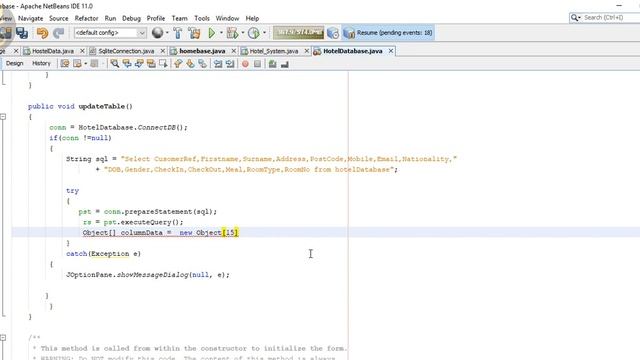Click the profiler snapshot icon beside memory bar
Viewport: 640px width, 360px height.
(333, 33)
